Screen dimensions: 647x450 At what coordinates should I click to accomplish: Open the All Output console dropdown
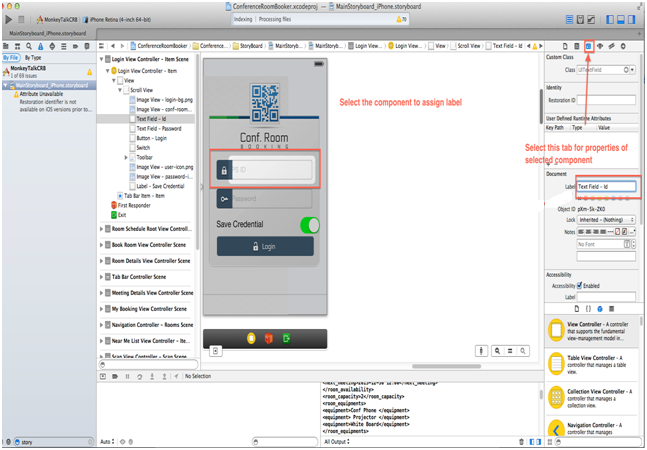[x=337, y=442]
